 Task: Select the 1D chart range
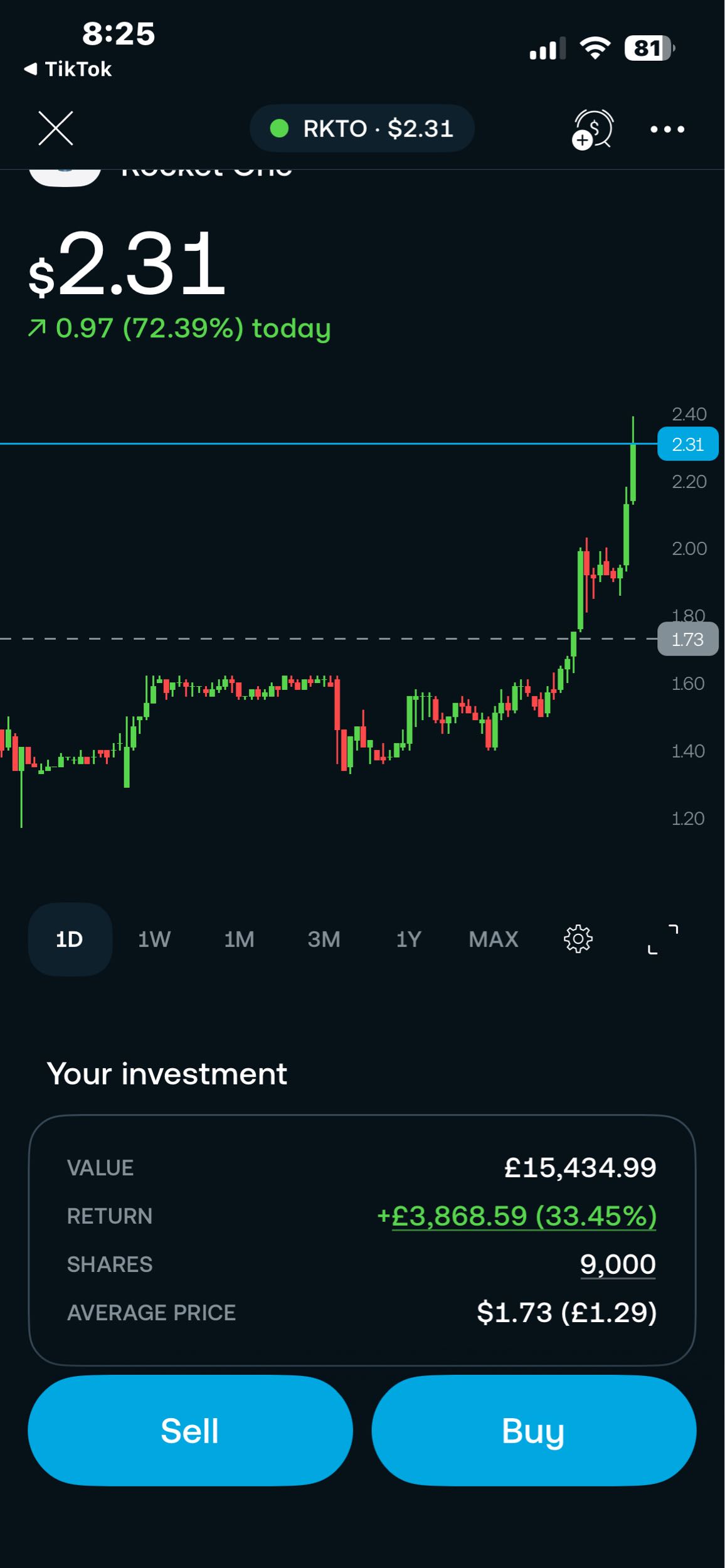tap(70, 939)
